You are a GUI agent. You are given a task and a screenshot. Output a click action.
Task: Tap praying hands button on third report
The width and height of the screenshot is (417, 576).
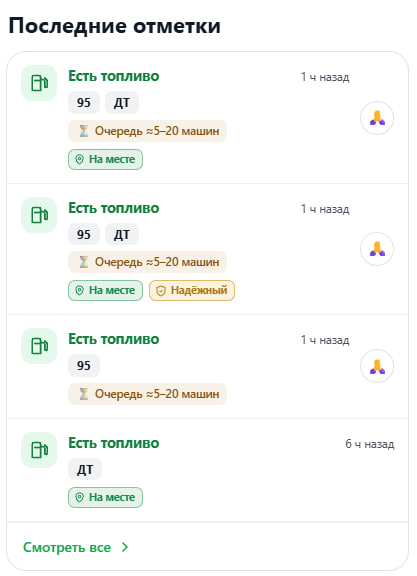pyautogui.click(x=377, y=366)
